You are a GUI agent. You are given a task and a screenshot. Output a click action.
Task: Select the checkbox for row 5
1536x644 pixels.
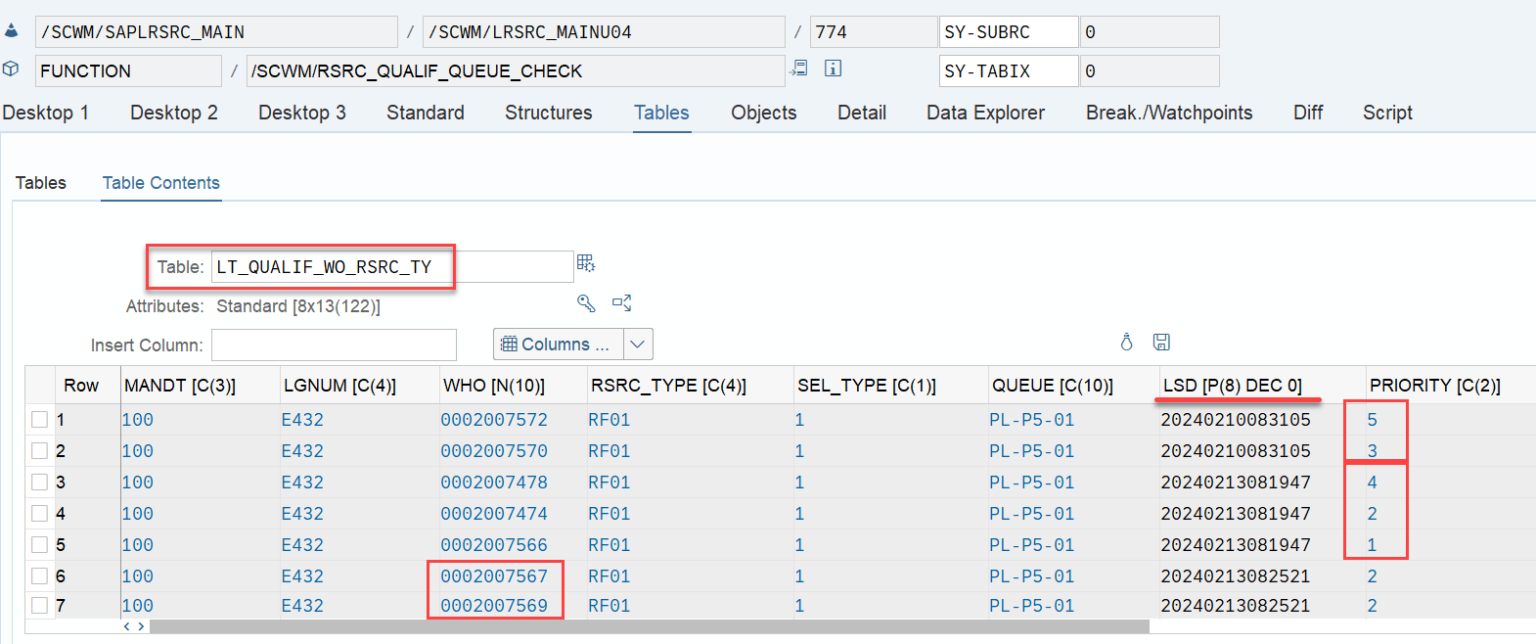[x=40, y=544]
